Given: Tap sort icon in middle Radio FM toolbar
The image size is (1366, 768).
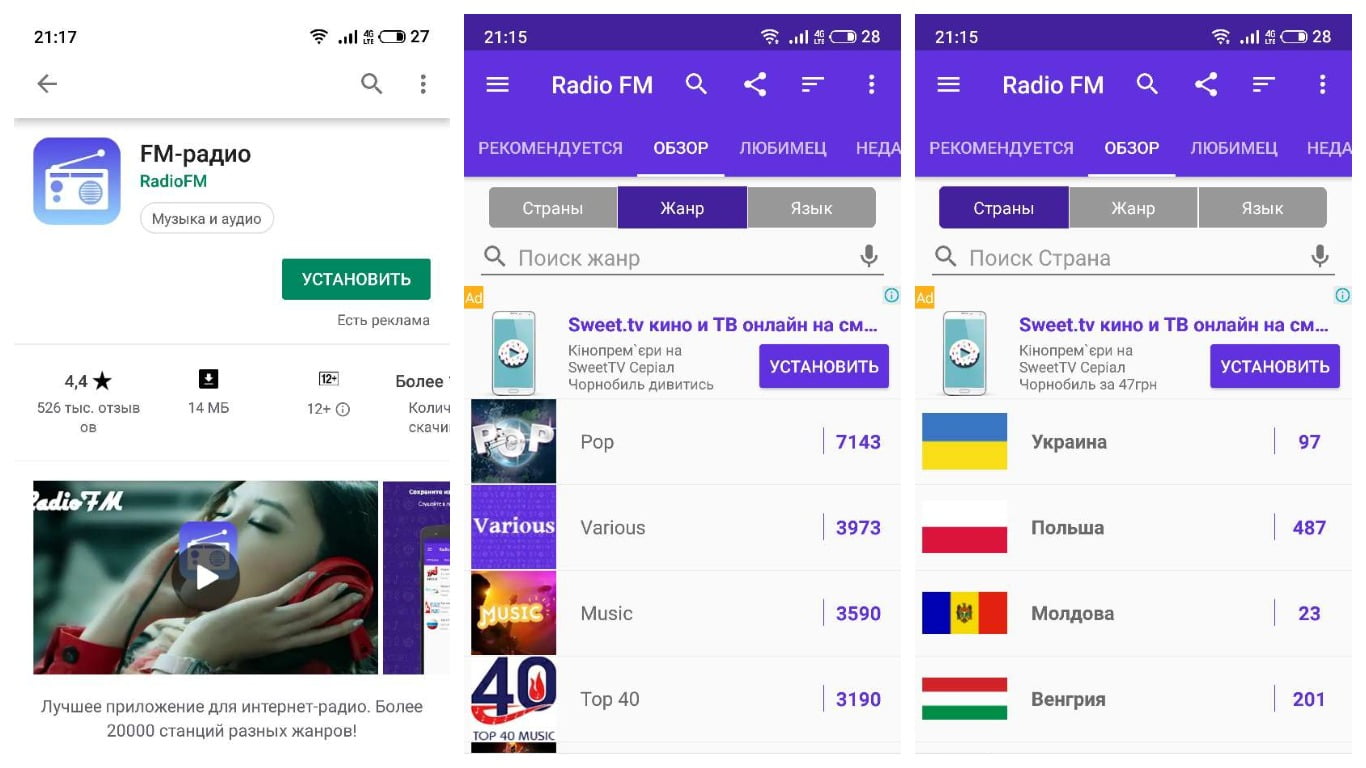Looking at the screenshot, I should (812, 85).
